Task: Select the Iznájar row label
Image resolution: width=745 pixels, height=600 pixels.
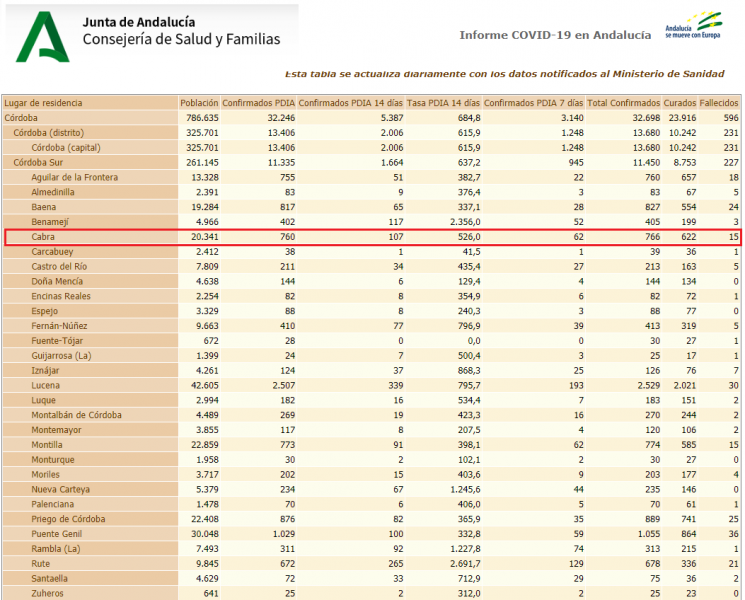Action: (x=45, y=371)
